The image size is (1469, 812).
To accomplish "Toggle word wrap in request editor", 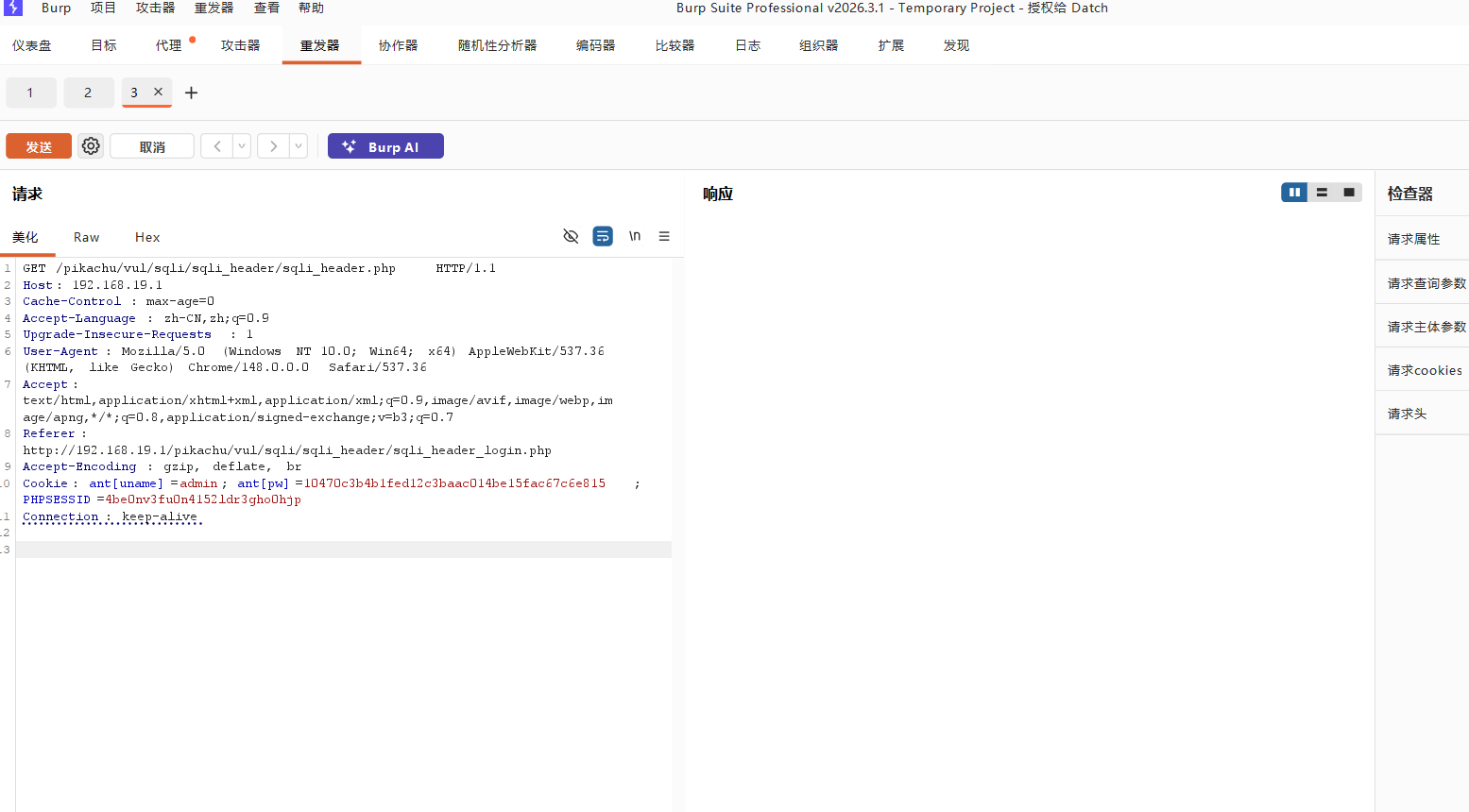I will [603, 236].
